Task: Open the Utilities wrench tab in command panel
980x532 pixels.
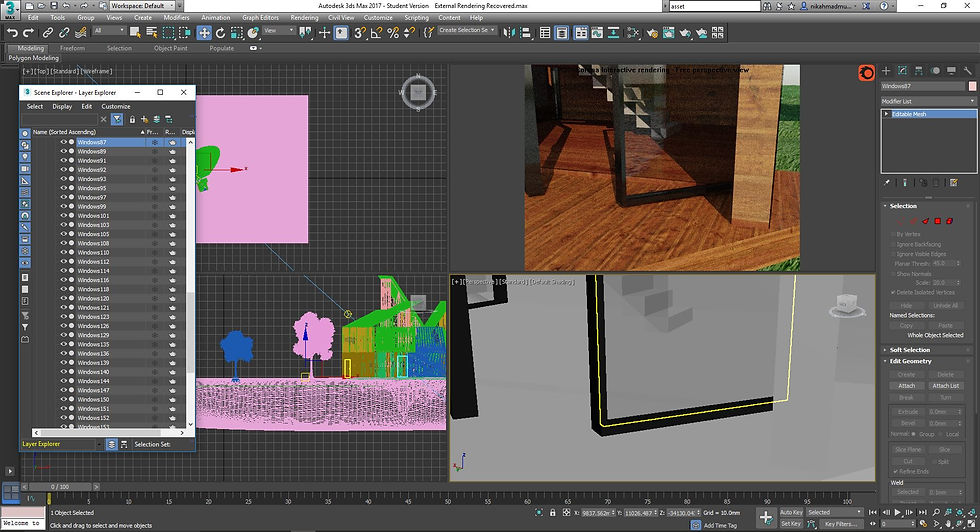Action: [x=968, y=71]
